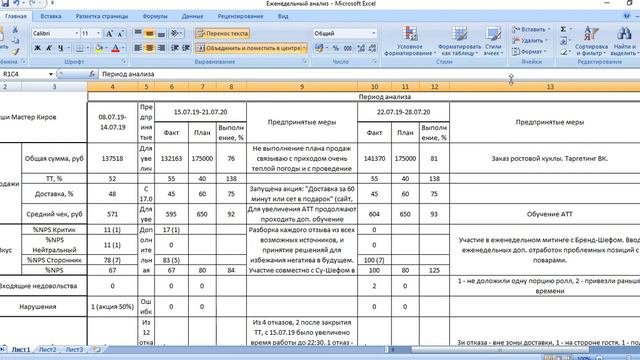The width and height of the screenshot is (640, 360).
Task: Switch to the Формулы ribbon tab
Action: [155, 16]
